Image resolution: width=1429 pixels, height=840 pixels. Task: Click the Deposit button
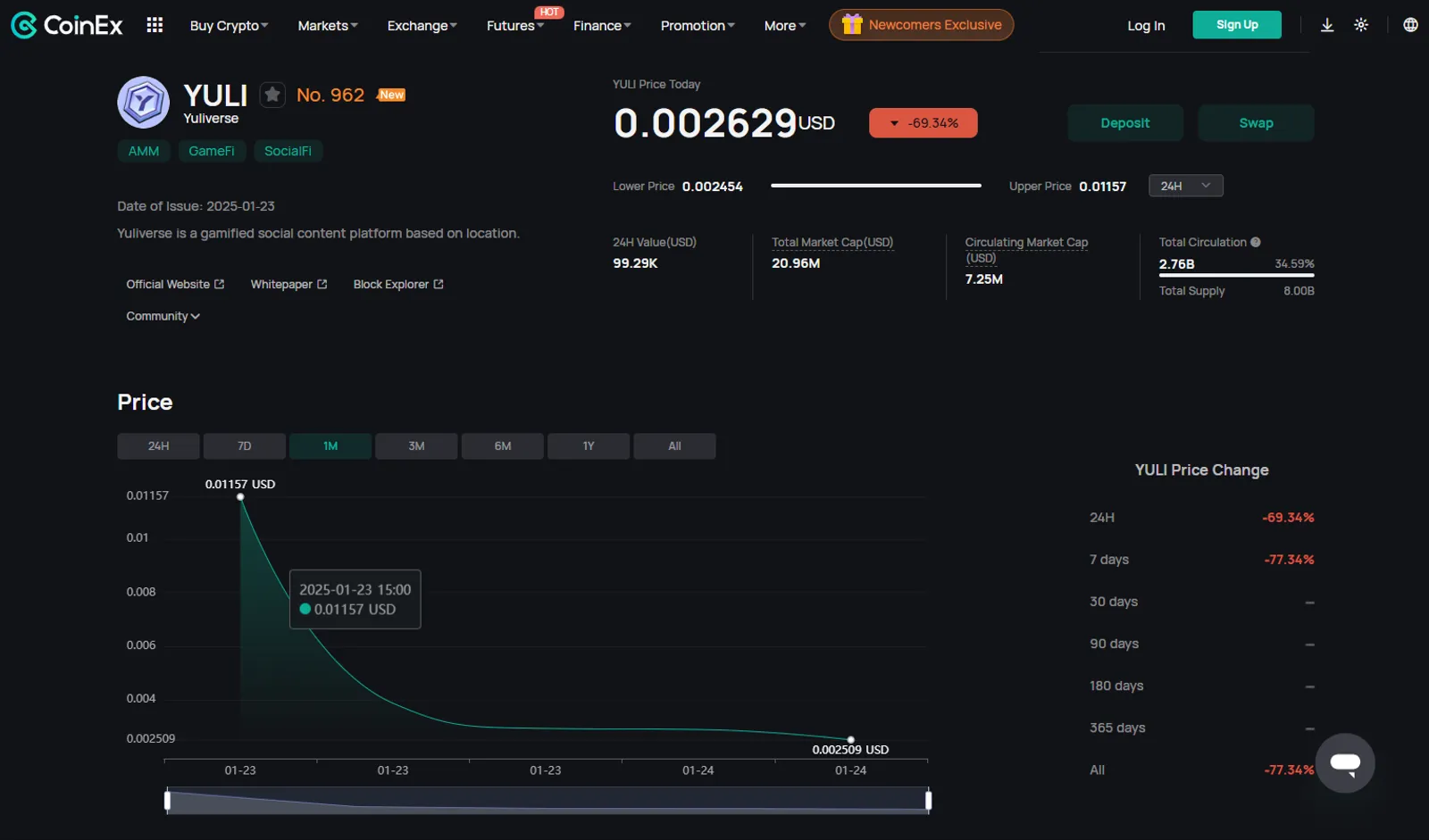1125,123
